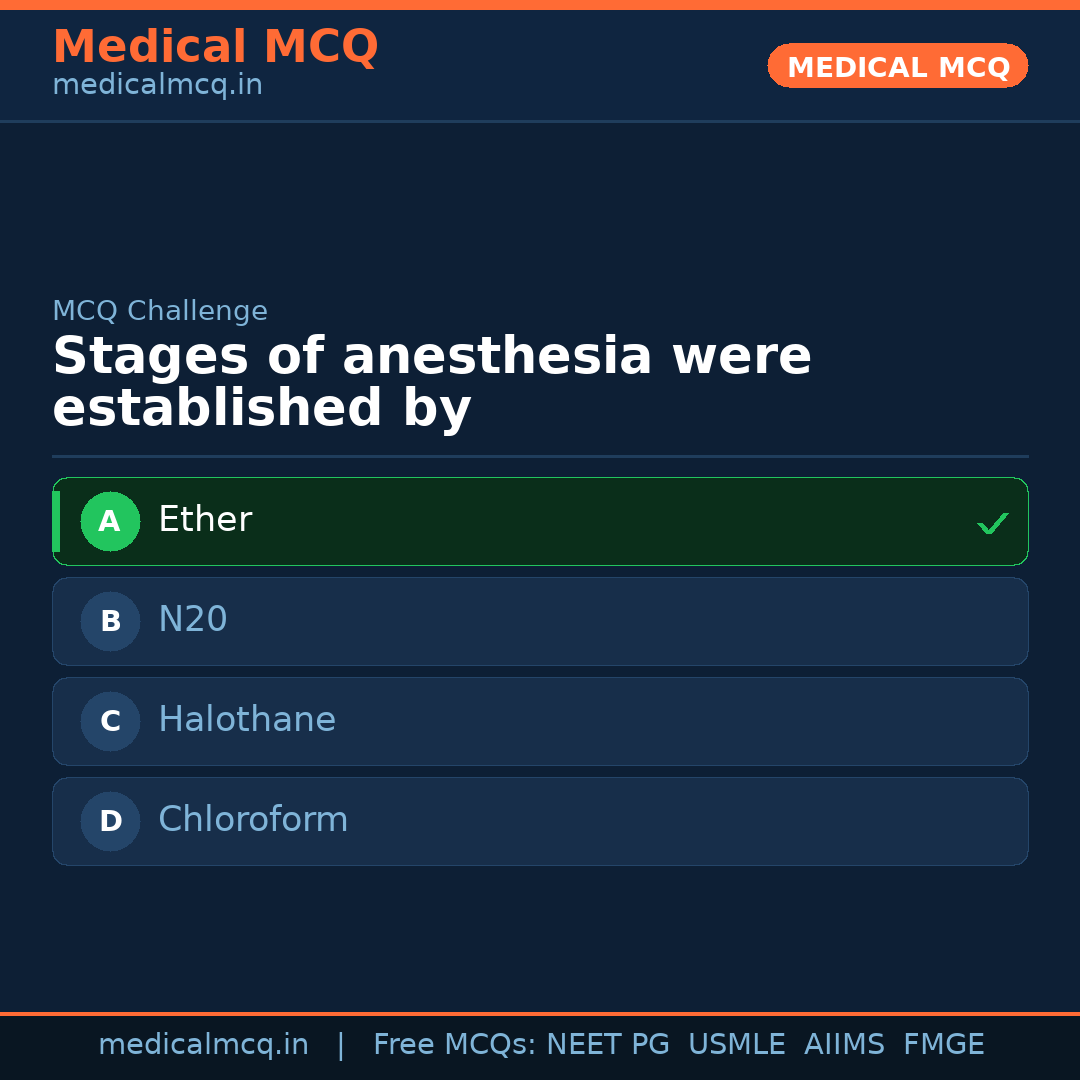Click the Medical MCQ logo text
The image size is (1080, 1080).
click(215, 46)
